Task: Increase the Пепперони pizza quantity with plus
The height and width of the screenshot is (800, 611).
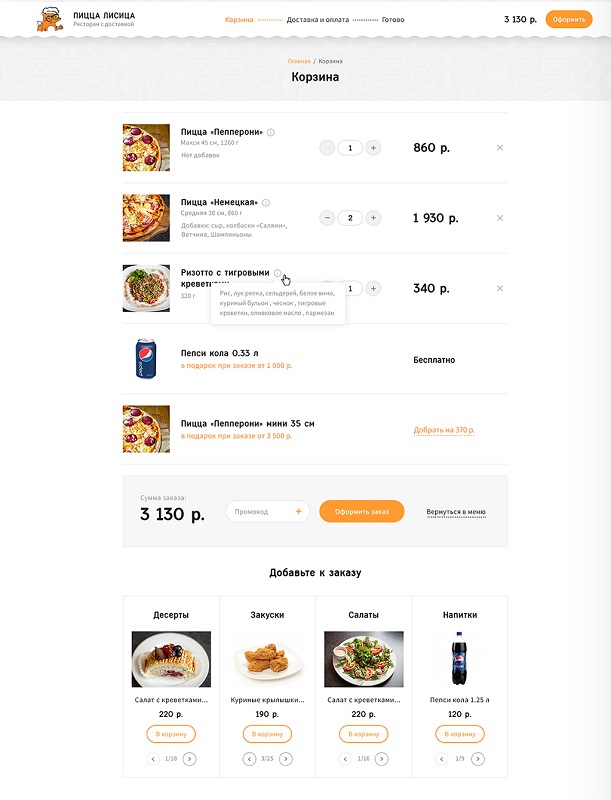Action: (373, 148)
